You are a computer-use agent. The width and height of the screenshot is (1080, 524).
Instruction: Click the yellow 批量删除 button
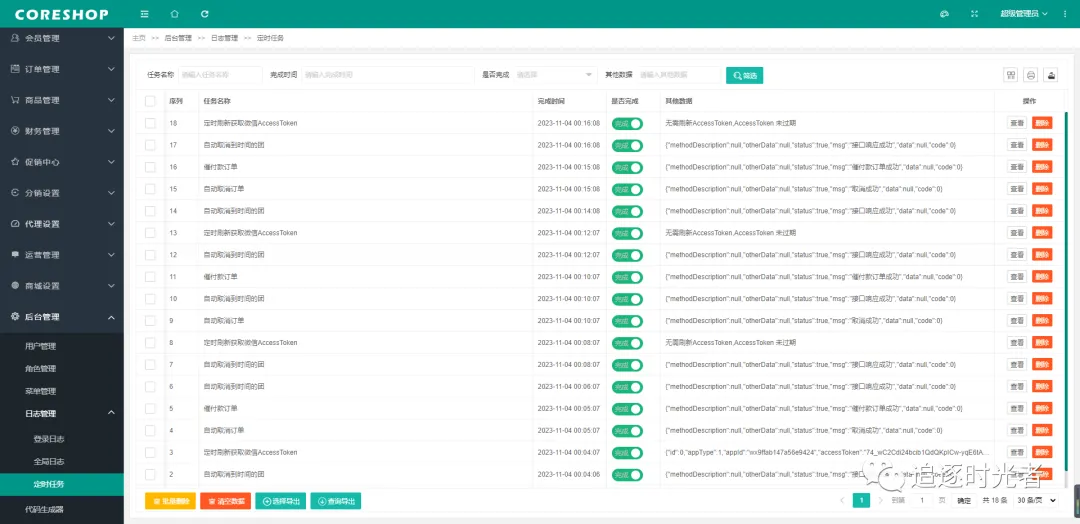170,501
